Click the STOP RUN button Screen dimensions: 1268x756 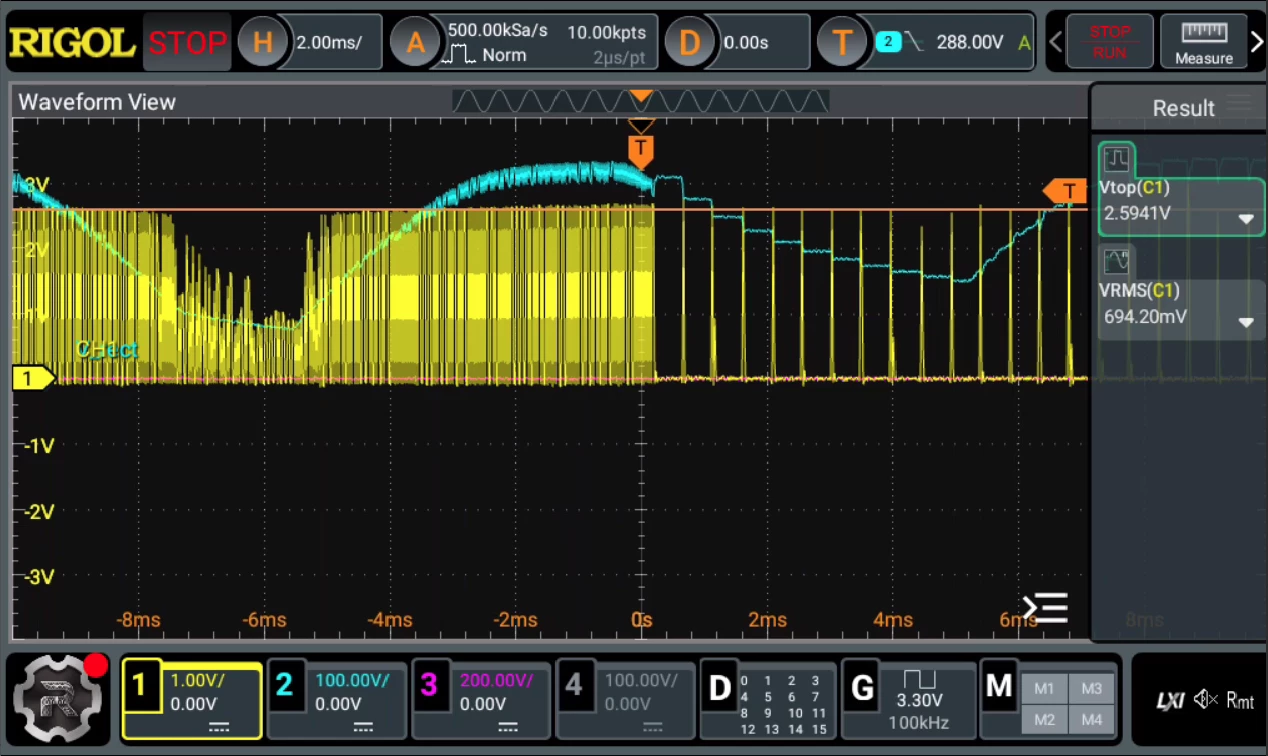(x=1110, y=42)
